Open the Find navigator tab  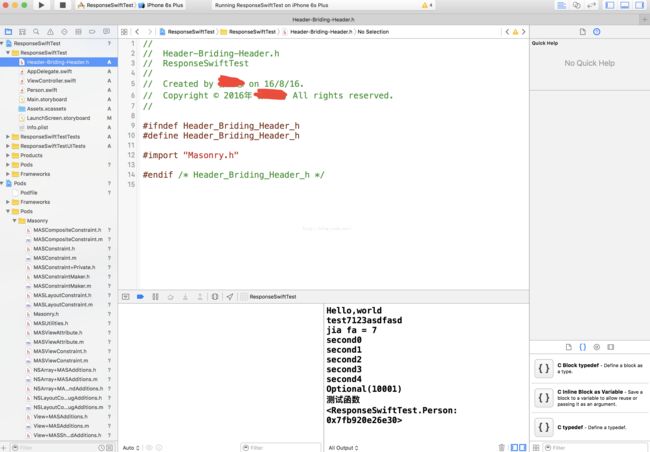pos(36,32)
